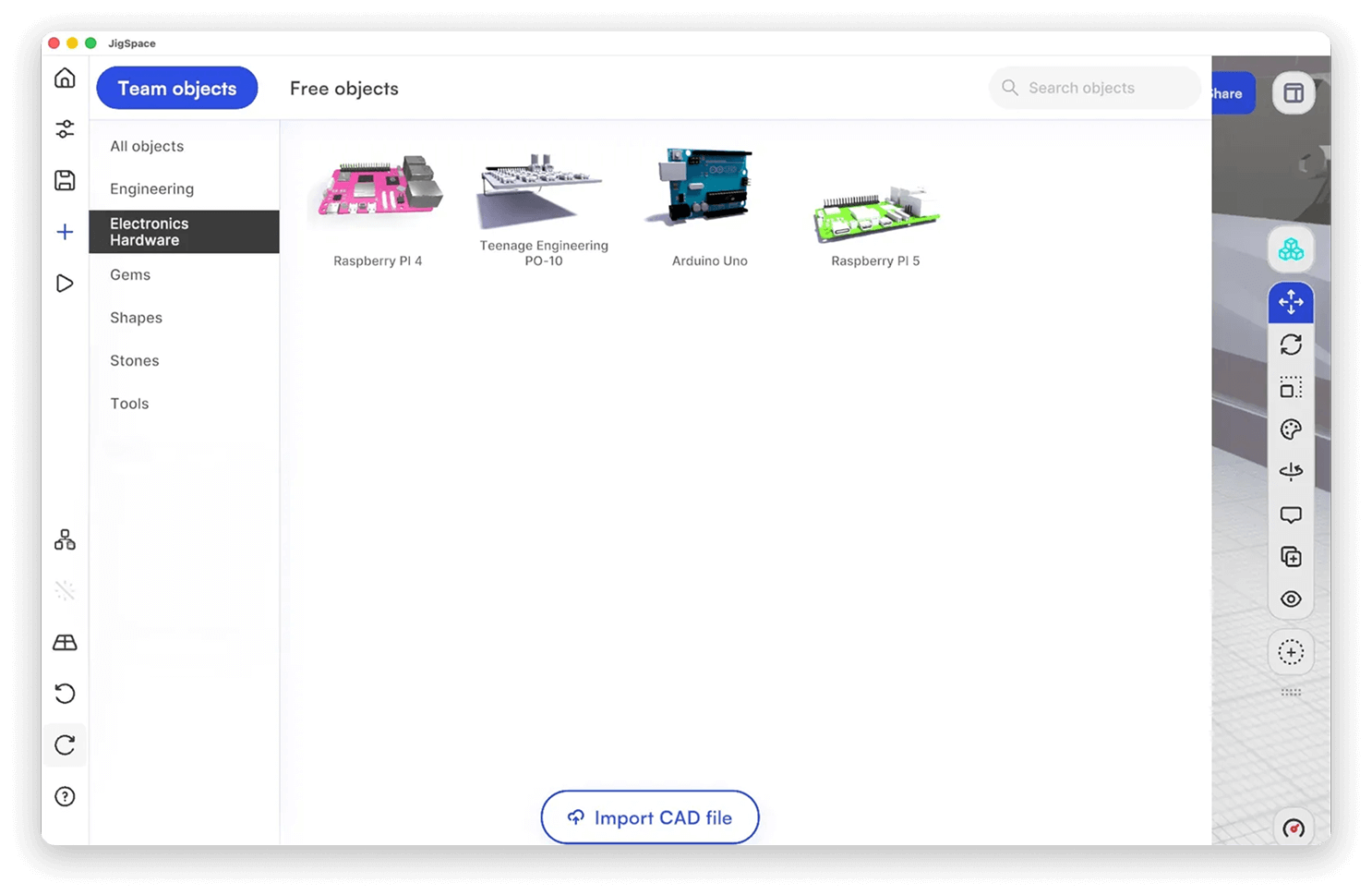Click the Play presentation icon
The width and height of the screenshot is (1372, 895).
coord(65,284)
